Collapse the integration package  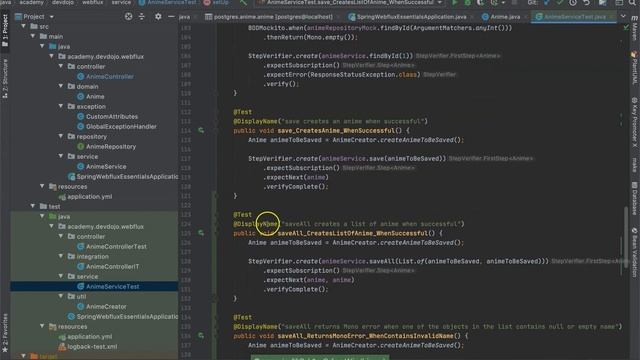61,256
